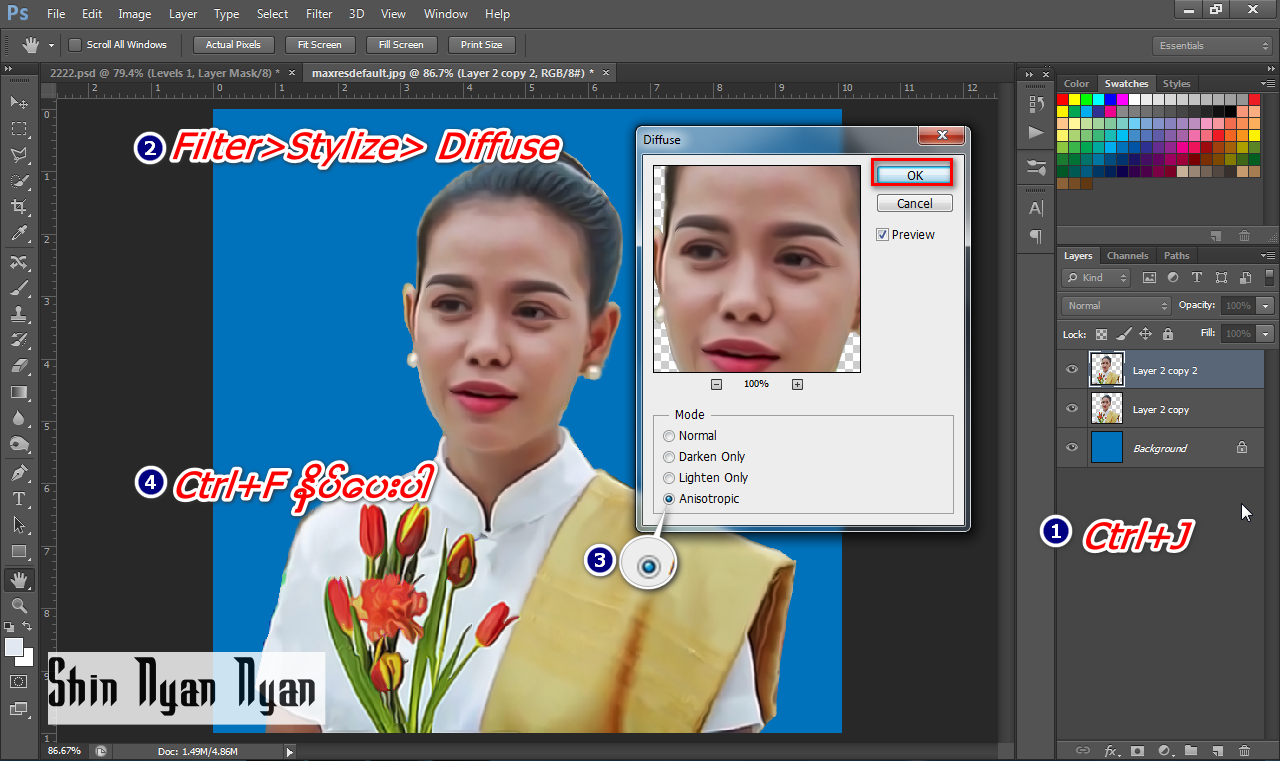Hide Layer 2 copy 2 visibility eye
1280x761 pixels.
pyautogui.click(x=1072, y=370)
